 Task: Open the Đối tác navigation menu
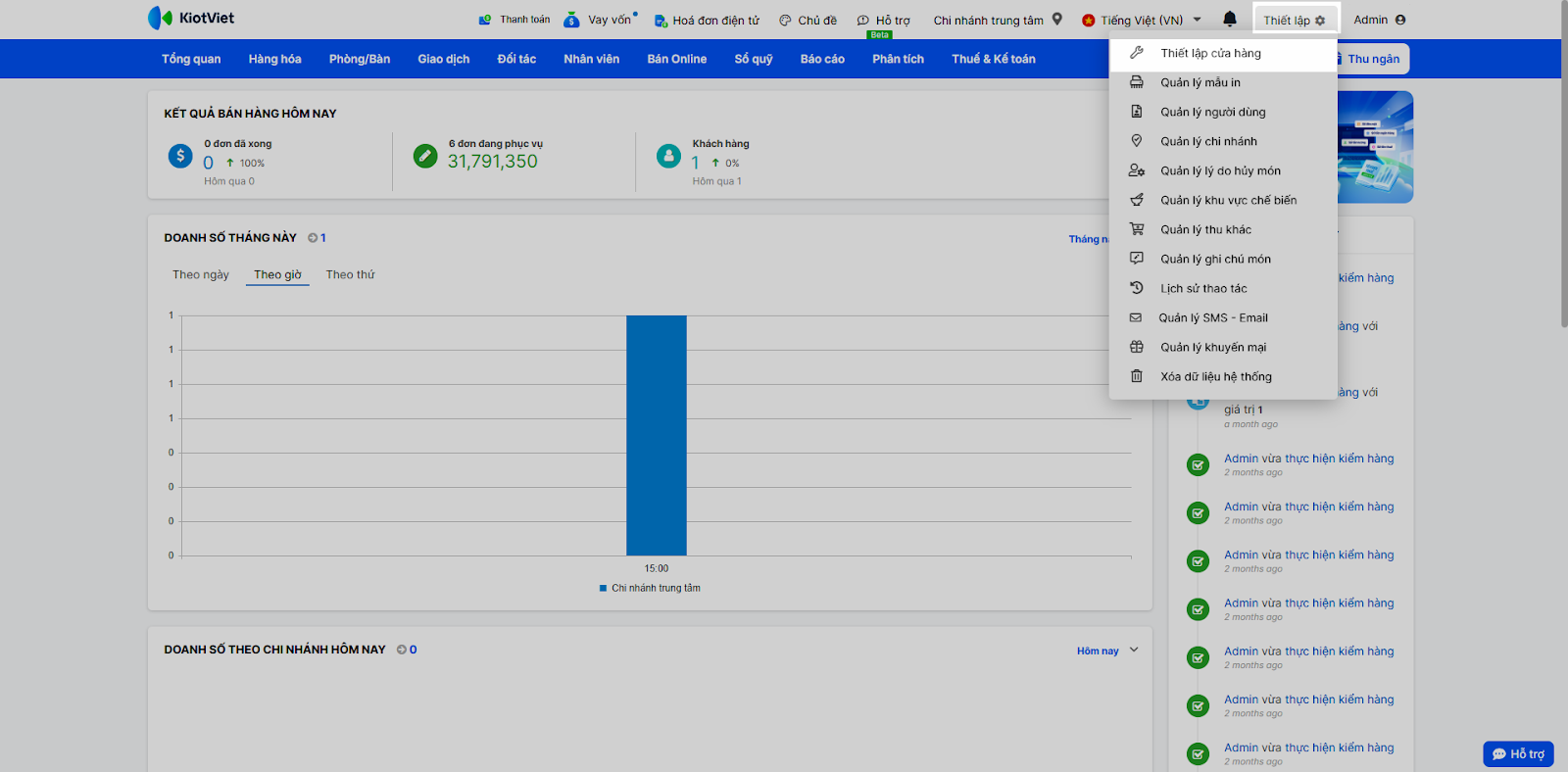tap(516, 59)
